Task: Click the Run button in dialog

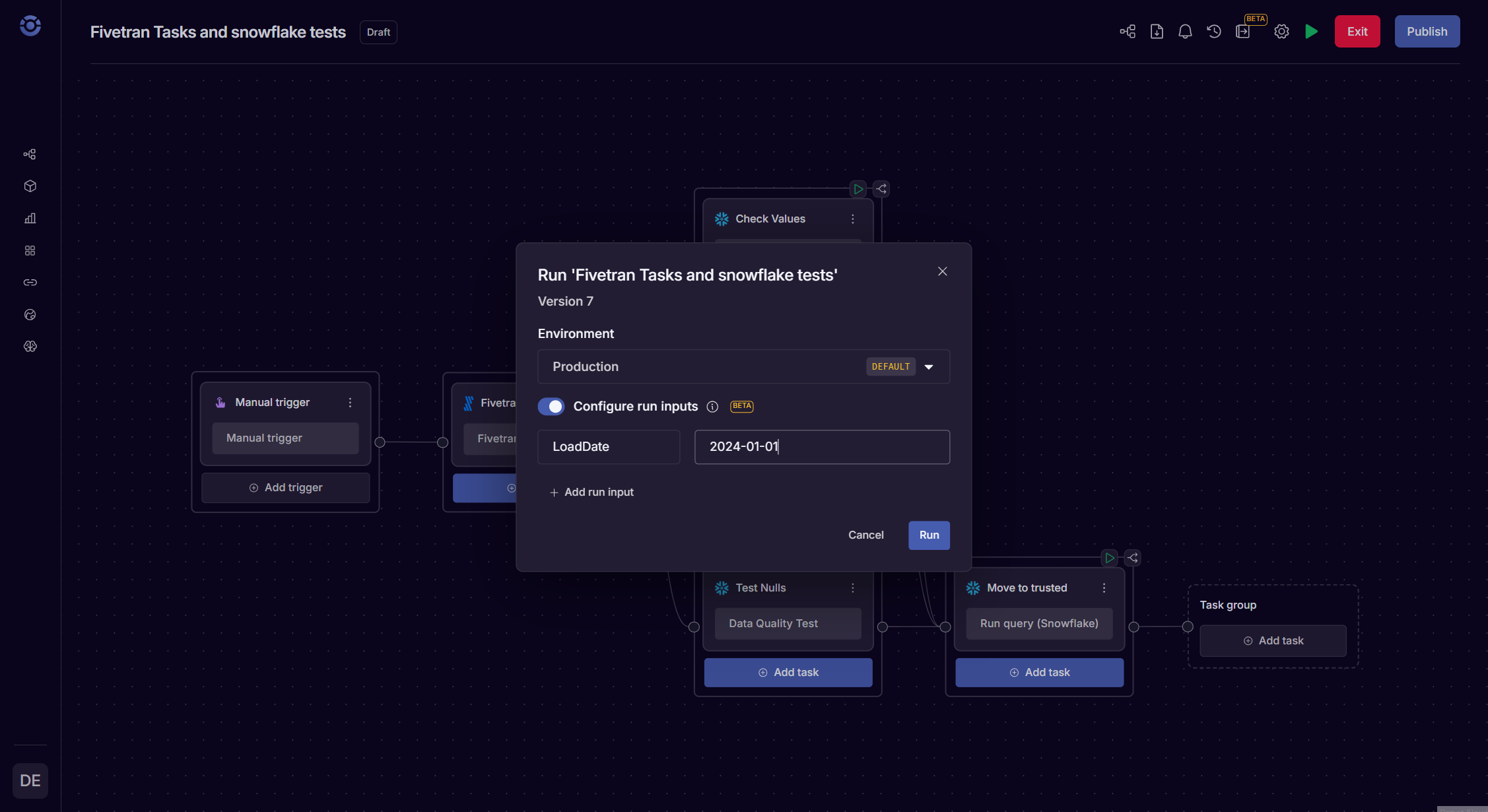Action: pos(928,535)
